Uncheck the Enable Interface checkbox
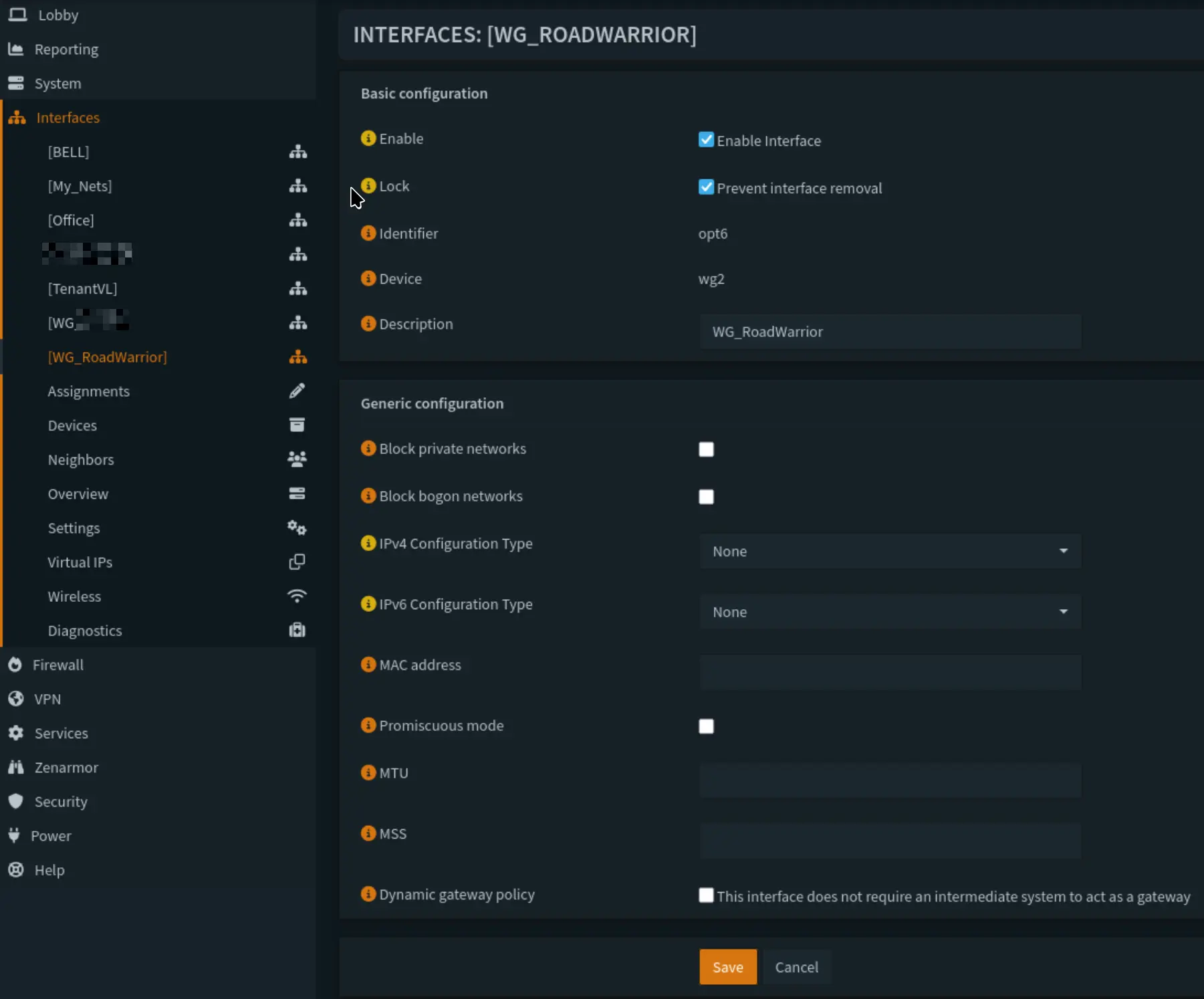Screen dimensions: 1204x999 click(706, 139)
